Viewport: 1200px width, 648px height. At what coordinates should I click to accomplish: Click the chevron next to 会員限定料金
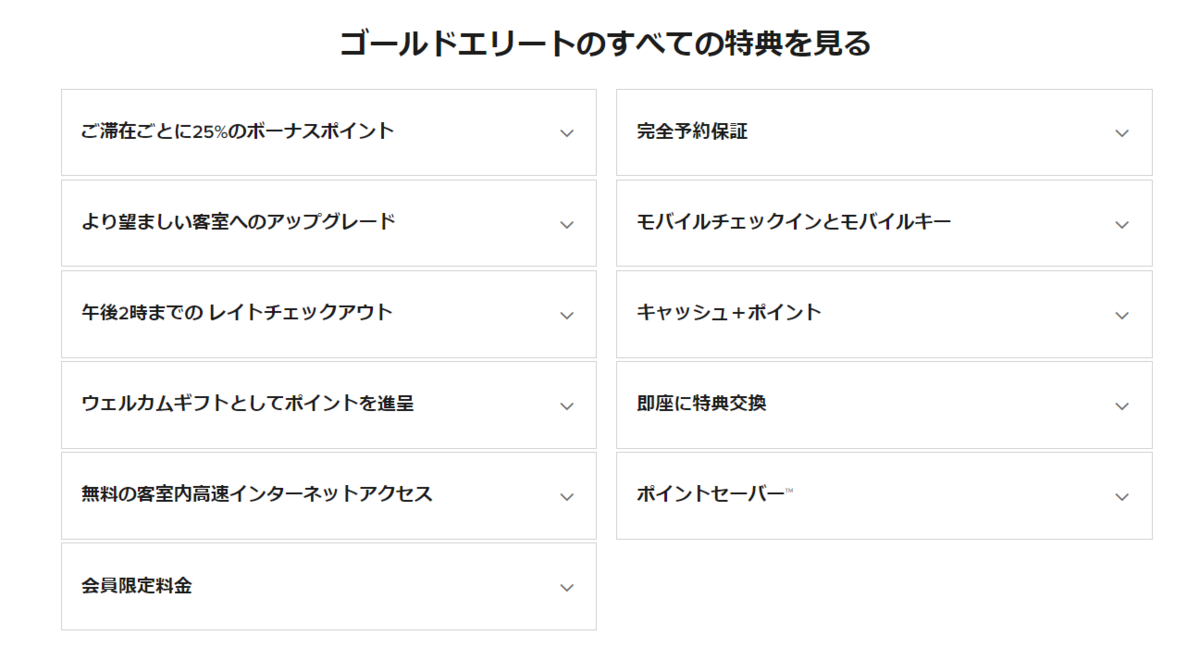pos(568,586)
